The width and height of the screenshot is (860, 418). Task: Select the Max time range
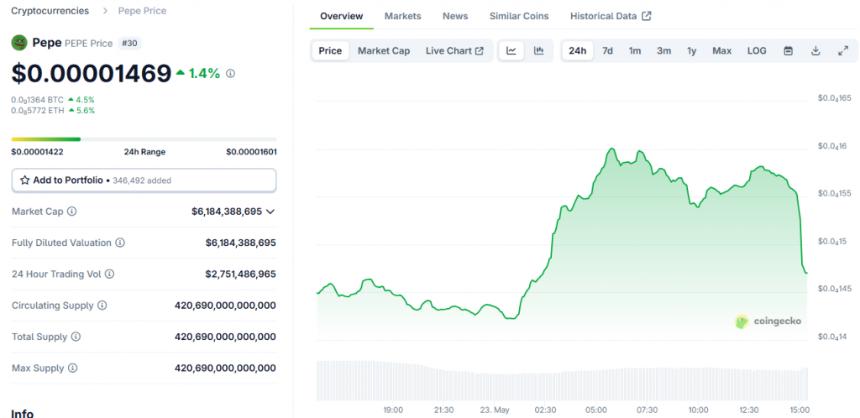point(722,50)
